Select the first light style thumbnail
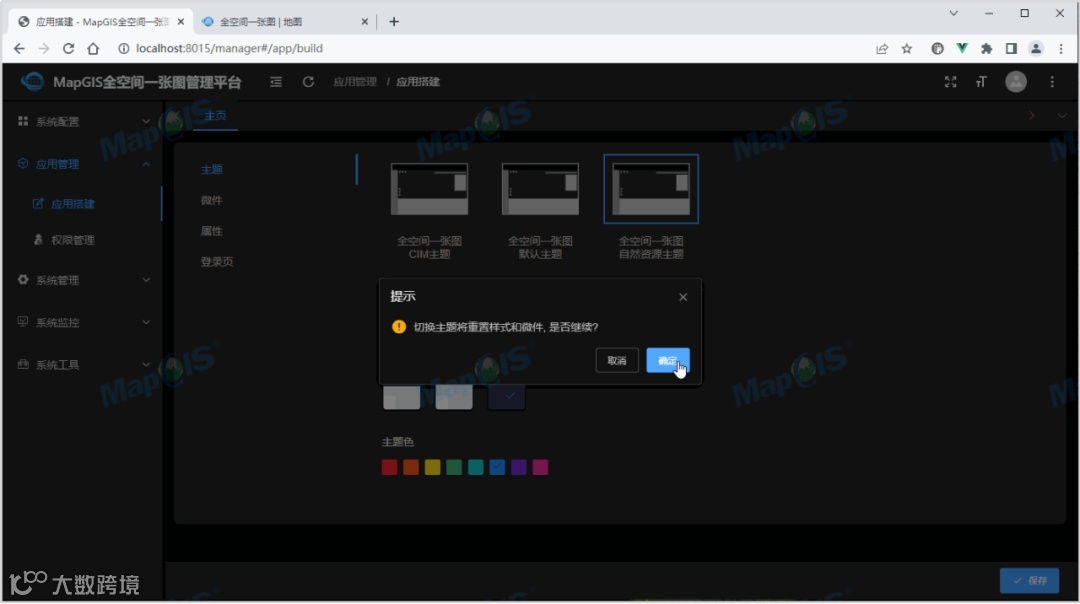Image resolution: width=1080 pixels, height=604 pixels. tap(402, 397)
